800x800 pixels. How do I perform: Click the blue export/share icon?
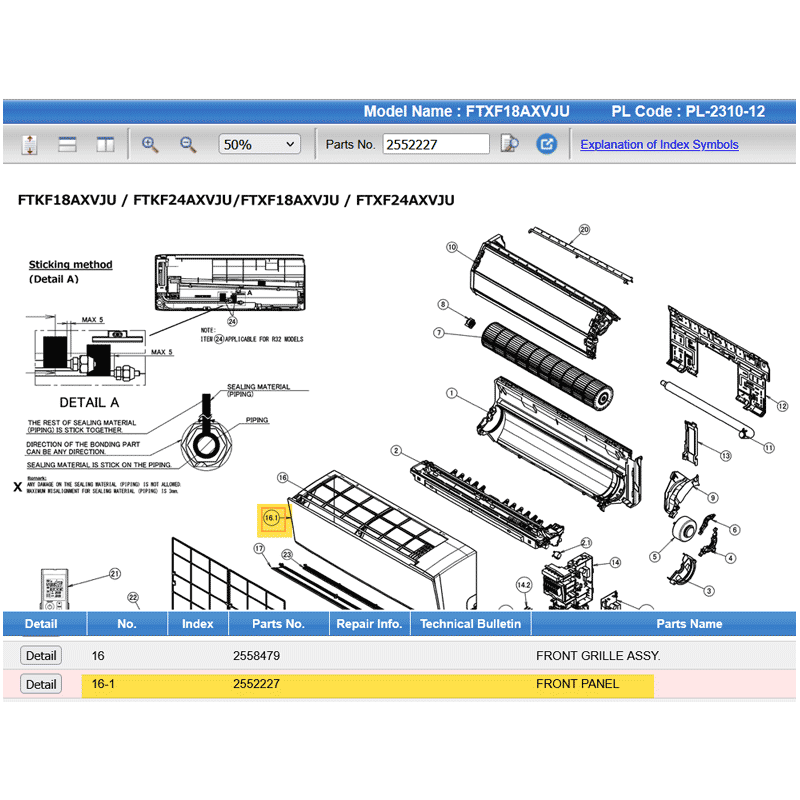546,144
